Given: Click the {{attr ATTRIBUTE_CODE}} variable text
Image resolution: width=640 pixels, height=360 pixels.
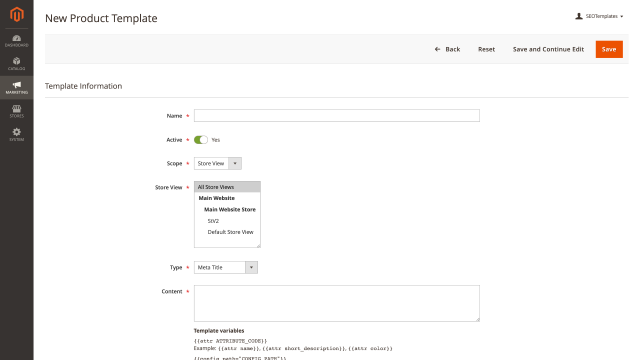Looking at the screenshot, I should pos(230,341).
